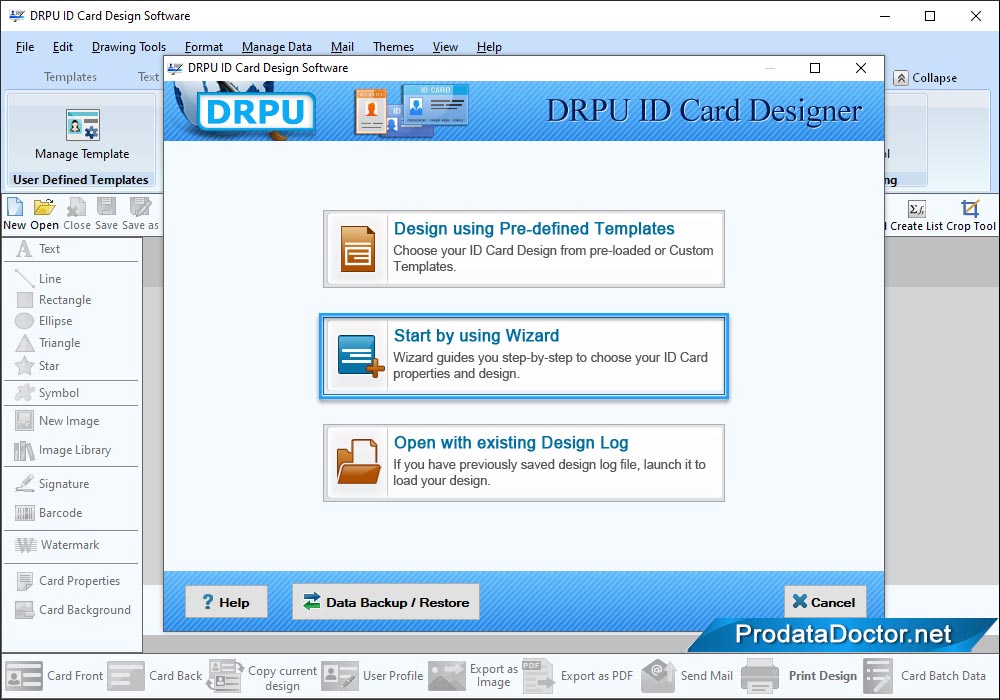Viewport: 1000px width, 700px height.
Task: Open Card Properties
Action: [68, 581]
